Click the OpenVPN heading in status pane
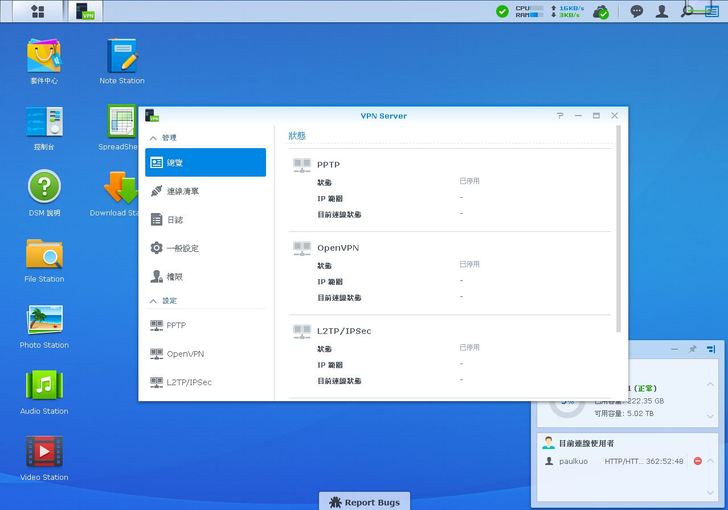The width and height of the screenshot is (728, 510). click(338, 248)
